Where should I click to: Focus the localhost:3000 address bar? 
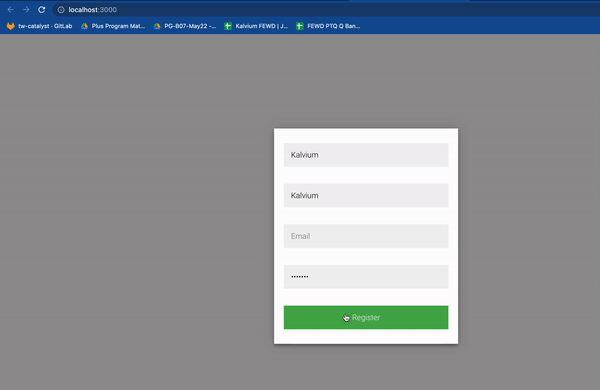(325, 10)
